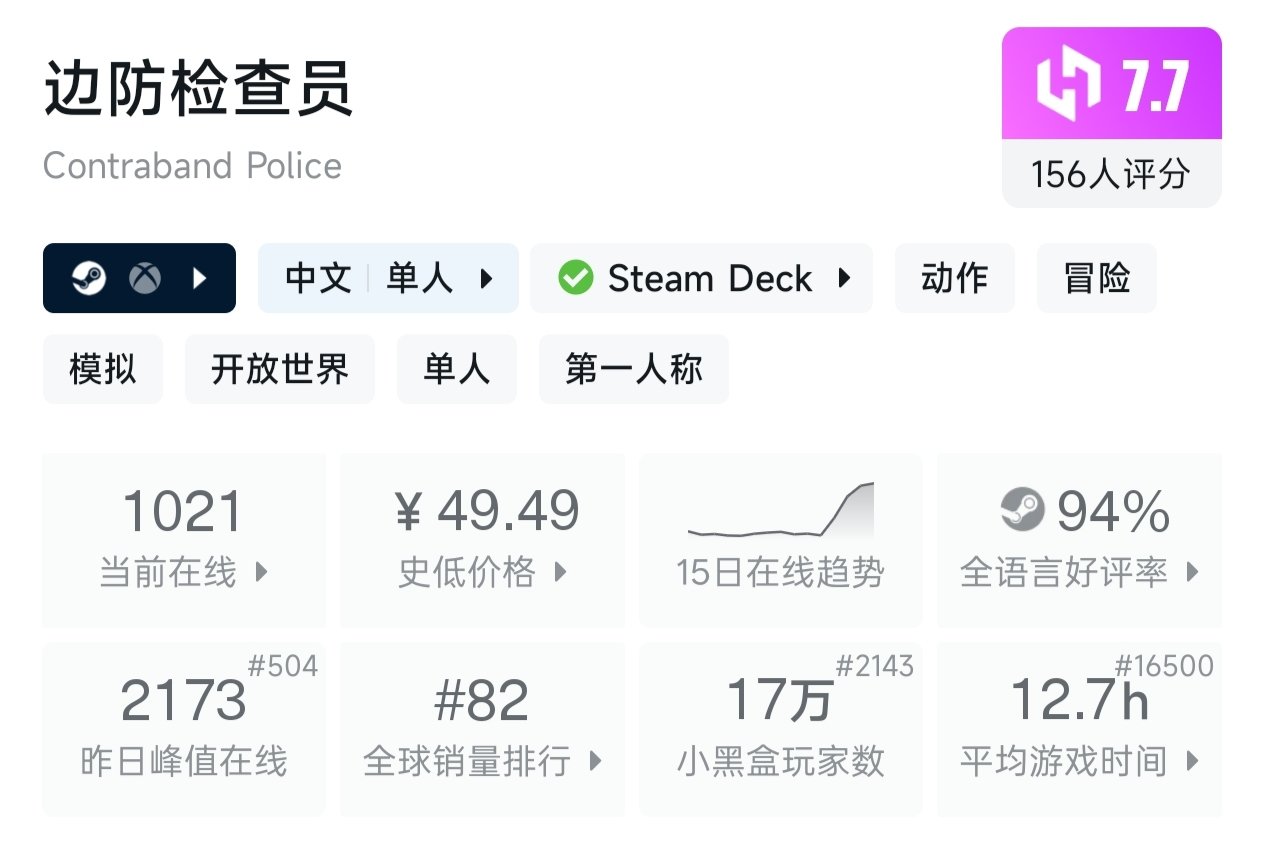View the 156人评分 rating count
Viewport: 1264px width, 842px height.
[1111, 174]
